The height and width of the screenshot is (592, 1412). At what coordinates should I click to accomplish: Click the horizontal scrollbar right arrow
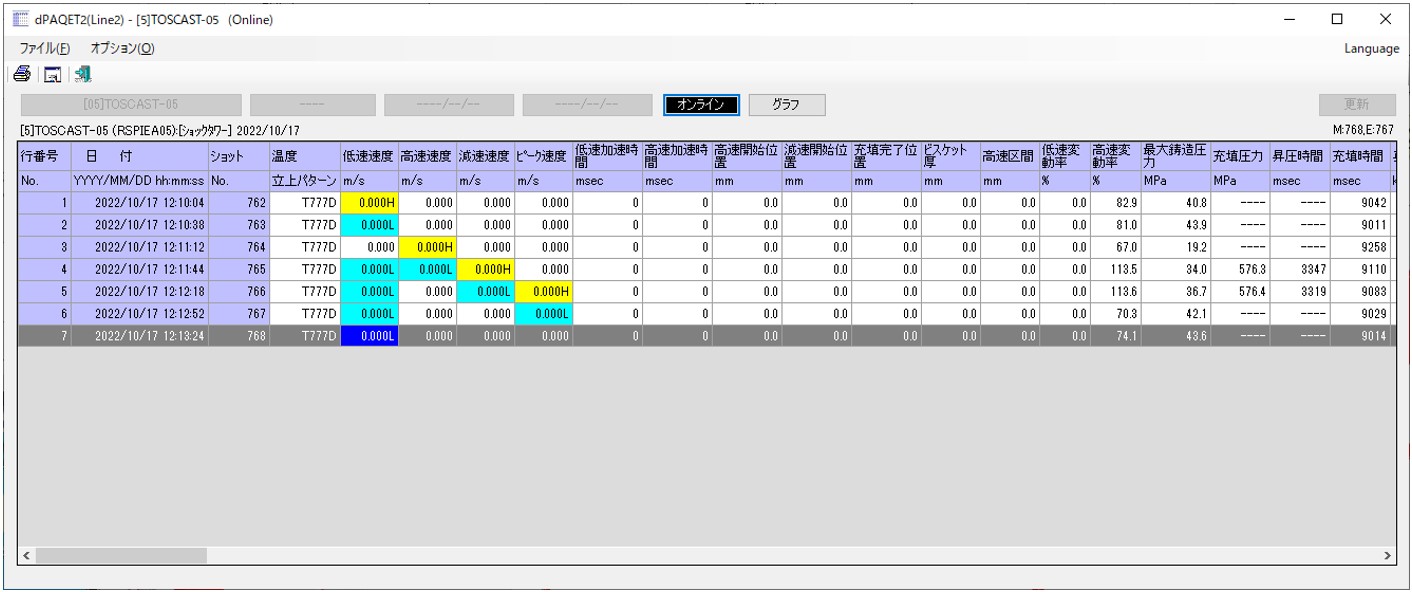click(1387, 555)
